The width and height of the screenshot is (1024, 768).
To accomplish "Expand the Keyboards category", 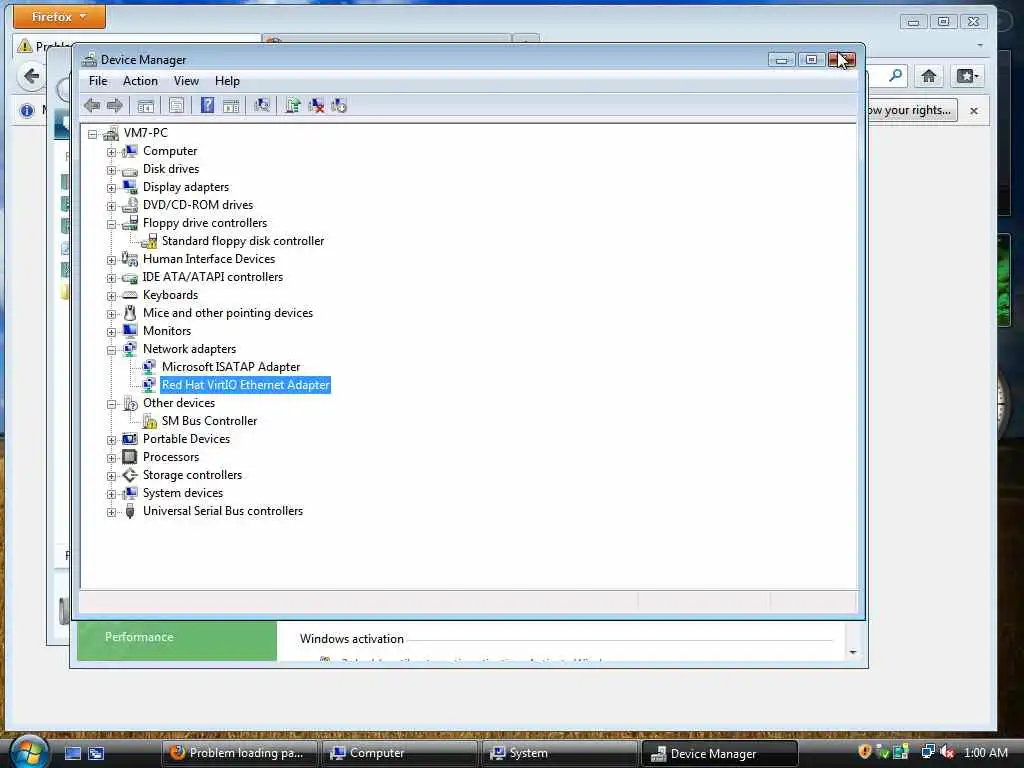I will (112, 296).
